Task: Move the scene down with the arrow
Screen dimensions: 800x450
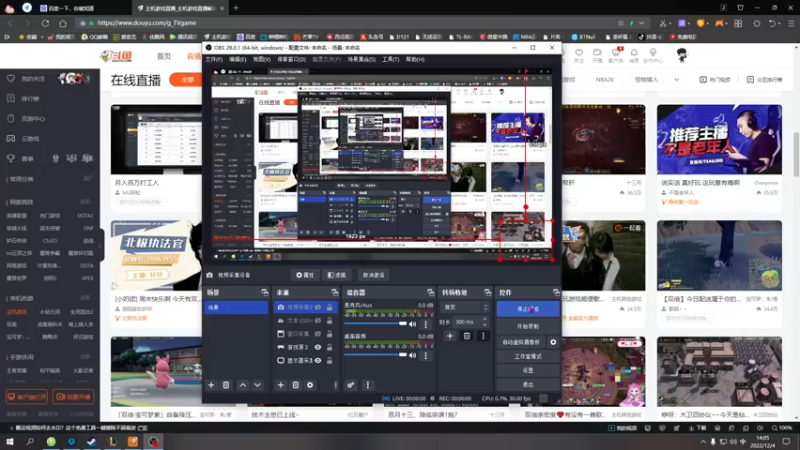Action: pos(258,385)
